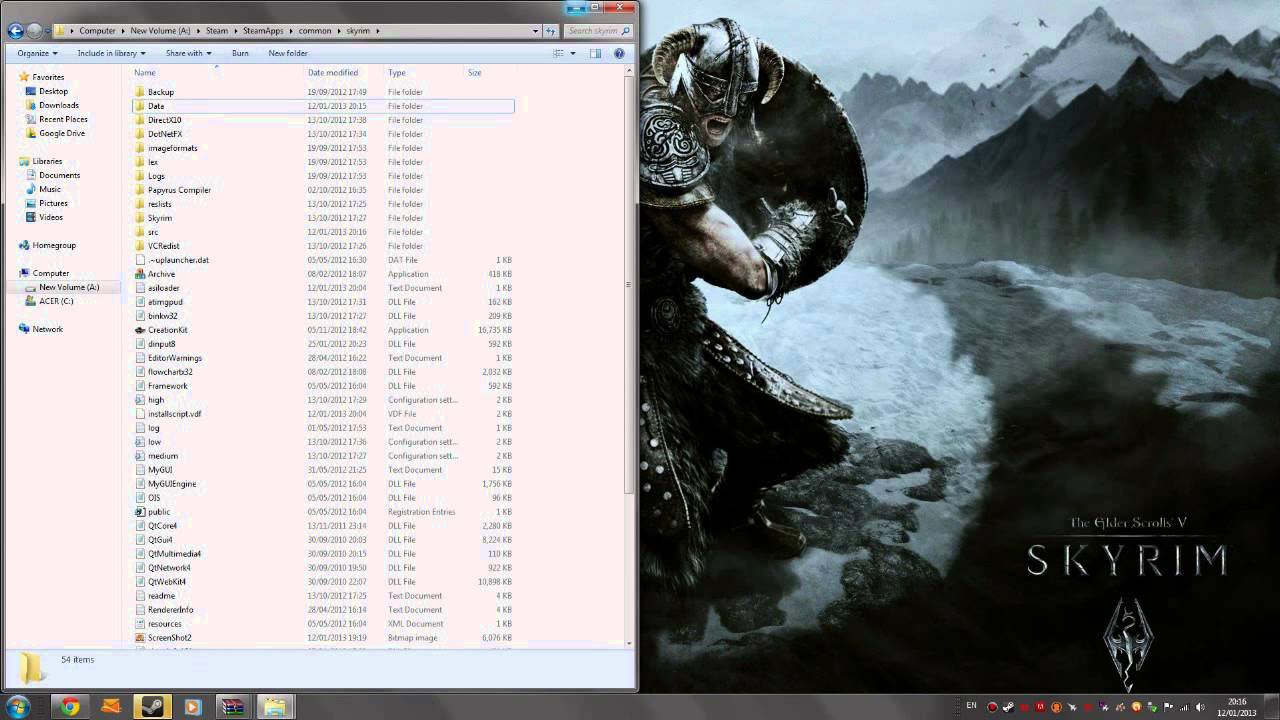This screenshot has width=1280, height=720.
Task: Select the VCRedist folder icon
Action: pyautogui.click(x=140, y=246)
